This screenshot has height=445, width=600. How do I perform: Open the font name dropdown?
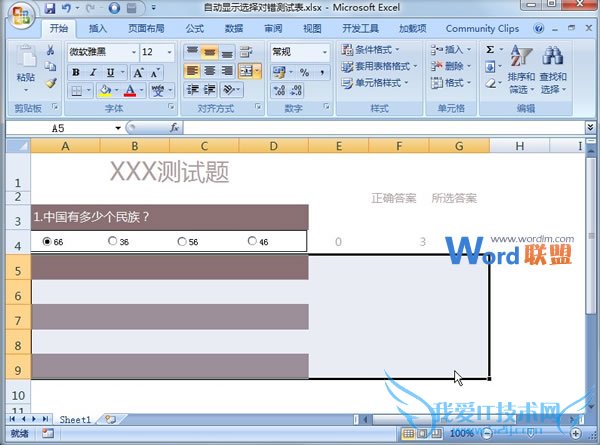(134, 52)
